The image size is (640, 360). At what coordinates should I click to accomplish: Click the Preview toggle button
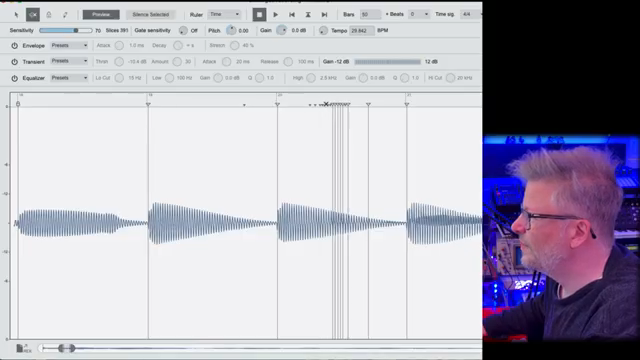coord(101,14)
